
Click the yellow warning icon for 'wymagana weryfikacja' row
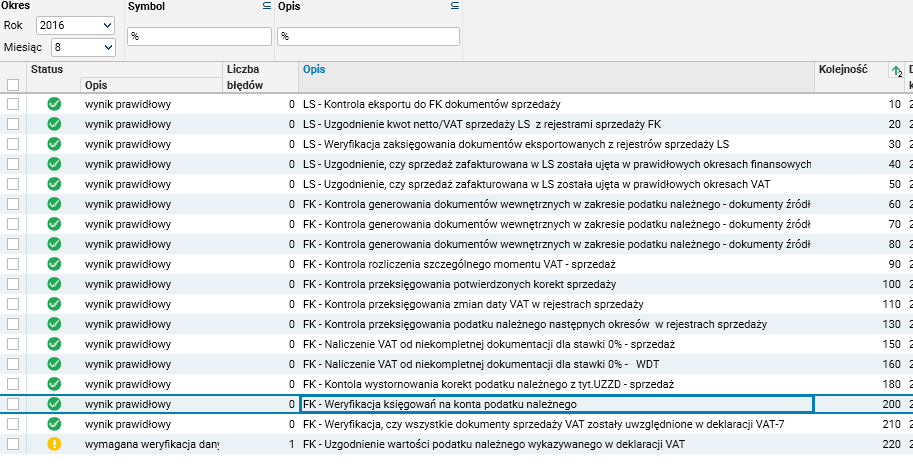tap(54, 444)
